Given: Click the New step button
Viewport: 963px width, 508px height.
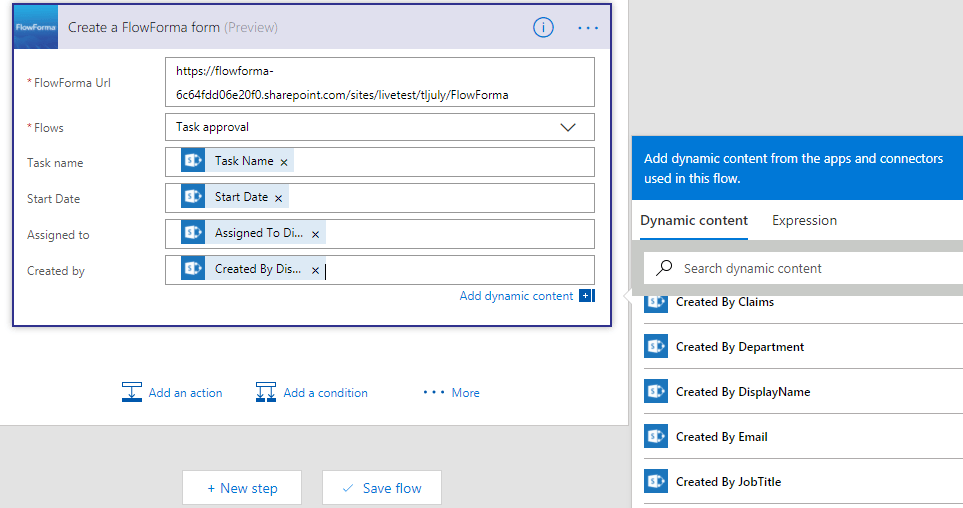Looking at the screenshot, I should [x=242, y=488].
